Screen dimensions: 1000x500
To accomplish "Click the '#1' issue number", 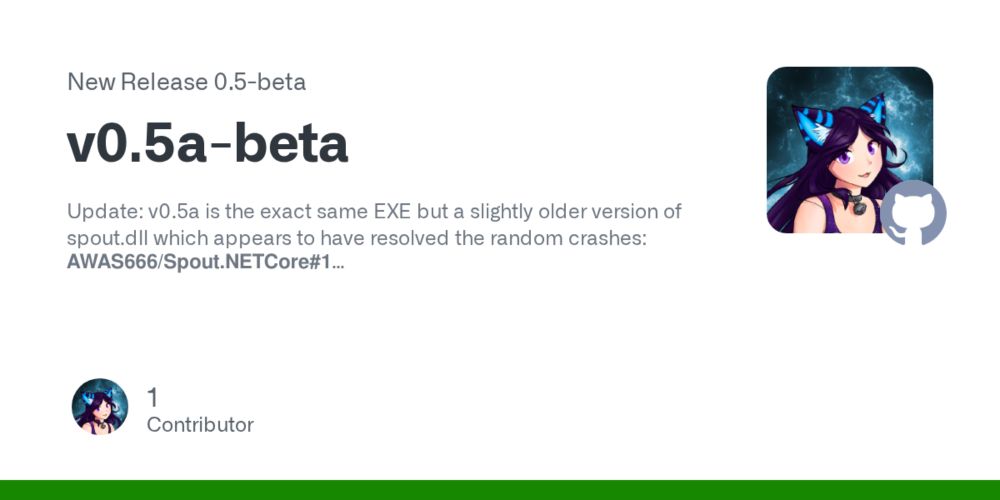I will pos(321,264).
